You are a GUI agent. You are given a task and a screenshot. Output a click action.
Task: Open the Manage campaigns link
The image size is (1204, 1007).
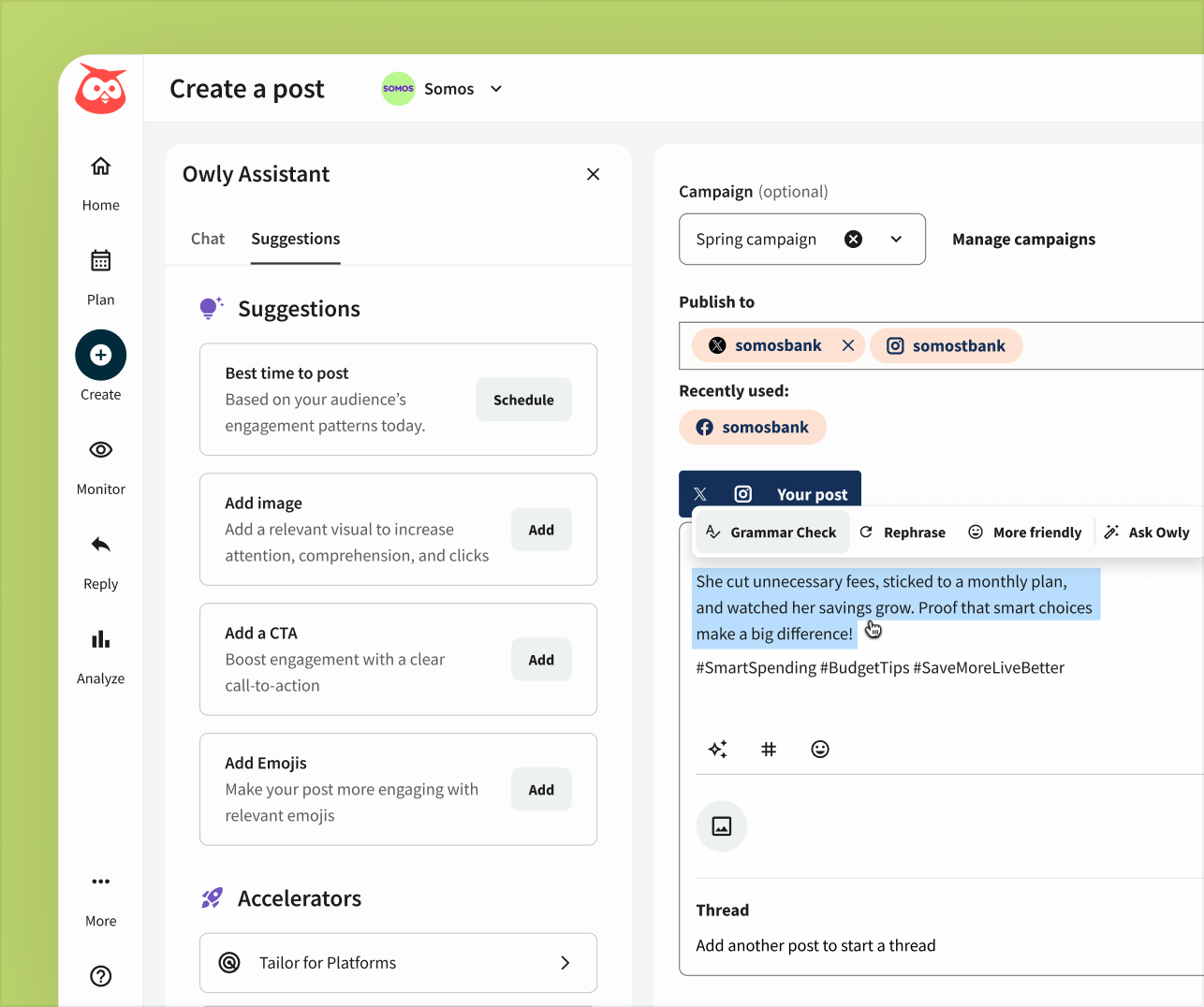click(x=1023, y=240)
